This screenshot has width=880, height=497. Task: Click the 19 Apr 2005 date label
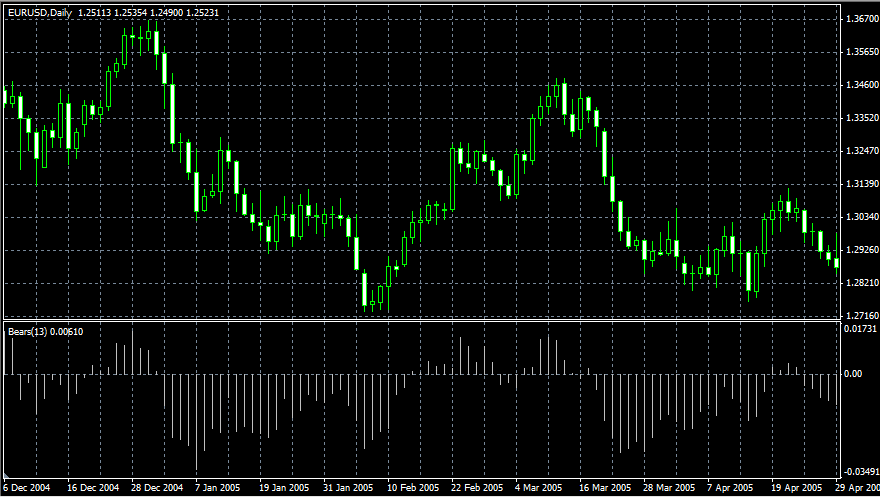tap(797, 487)
